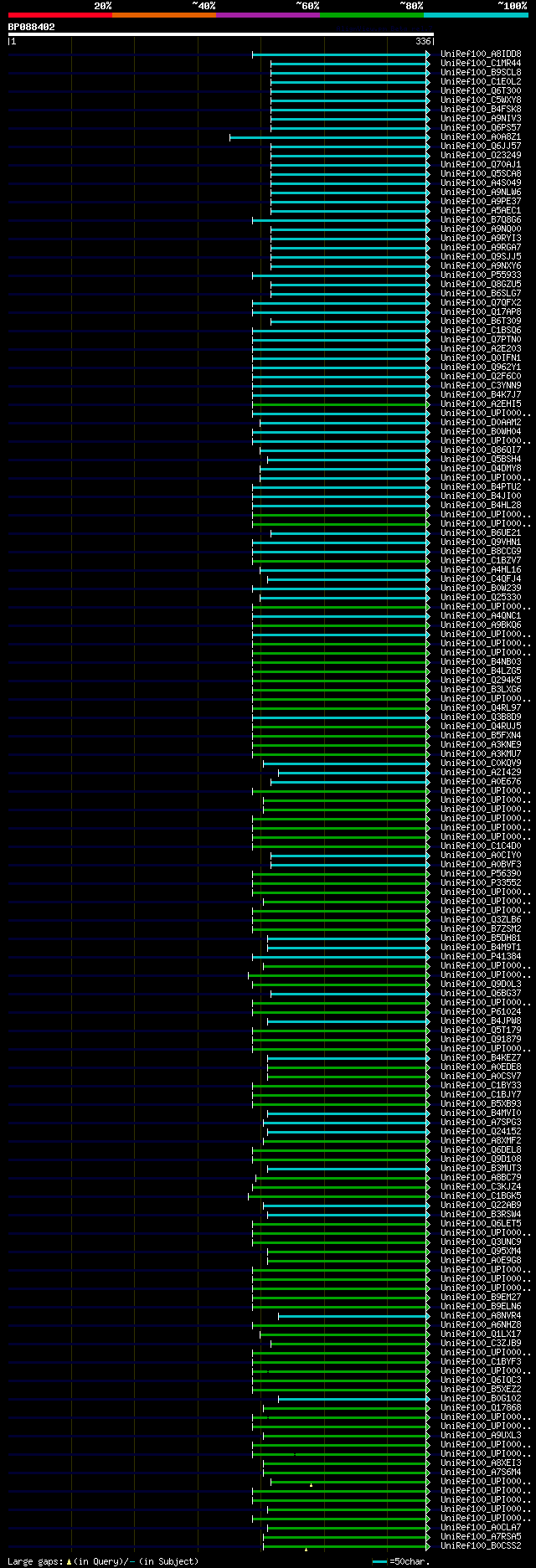Click the UniRef100_Q294K5 hit label
The image size is (536, 1568).
(x=481, y=681)
